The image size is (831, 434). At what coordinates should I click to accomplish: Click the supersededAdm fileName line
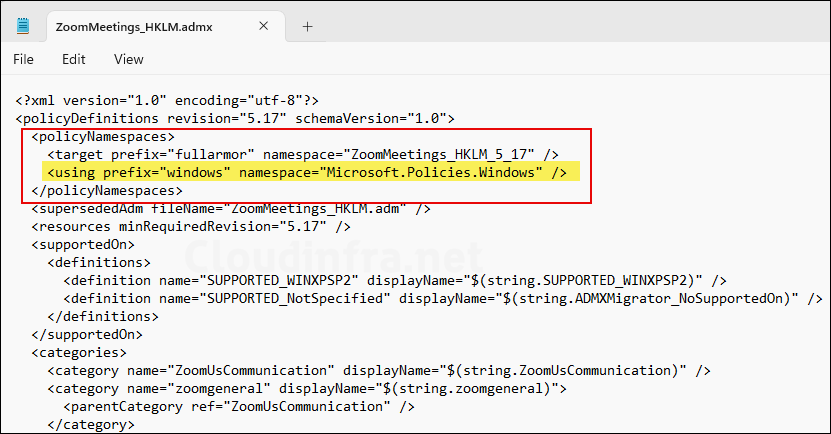tap(231, 209)
